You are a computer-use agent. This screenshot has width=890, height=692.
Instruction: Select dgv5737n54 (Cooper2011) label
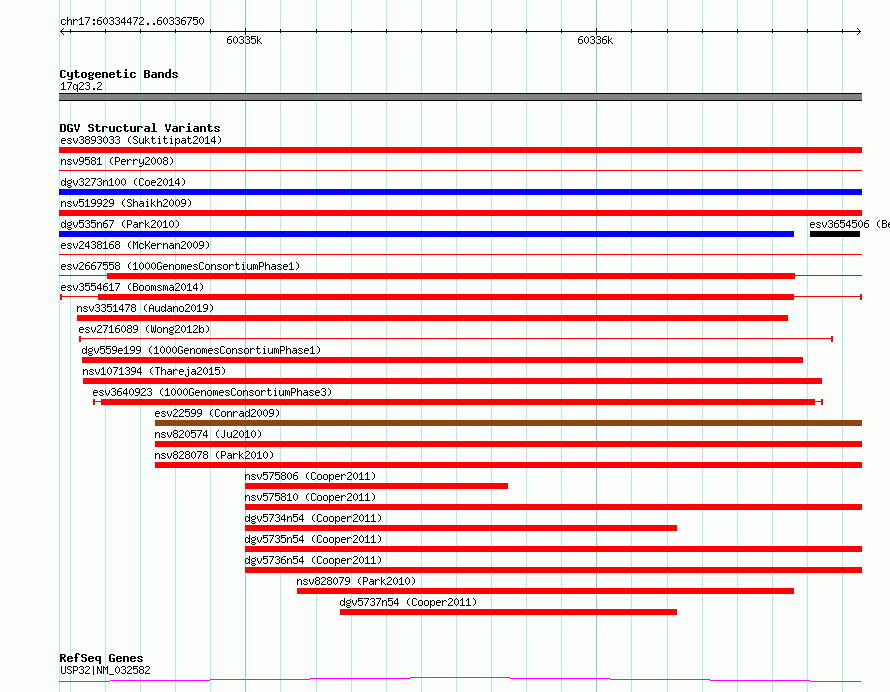[408, 602]
